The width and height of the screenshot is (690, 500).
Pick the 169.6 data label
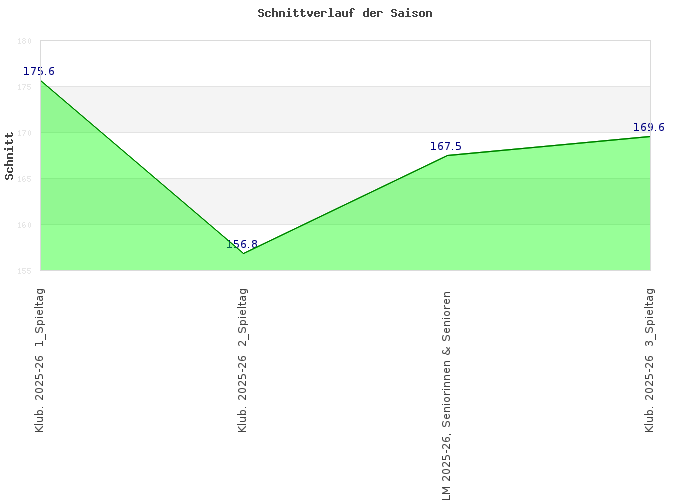coord(649,127)
